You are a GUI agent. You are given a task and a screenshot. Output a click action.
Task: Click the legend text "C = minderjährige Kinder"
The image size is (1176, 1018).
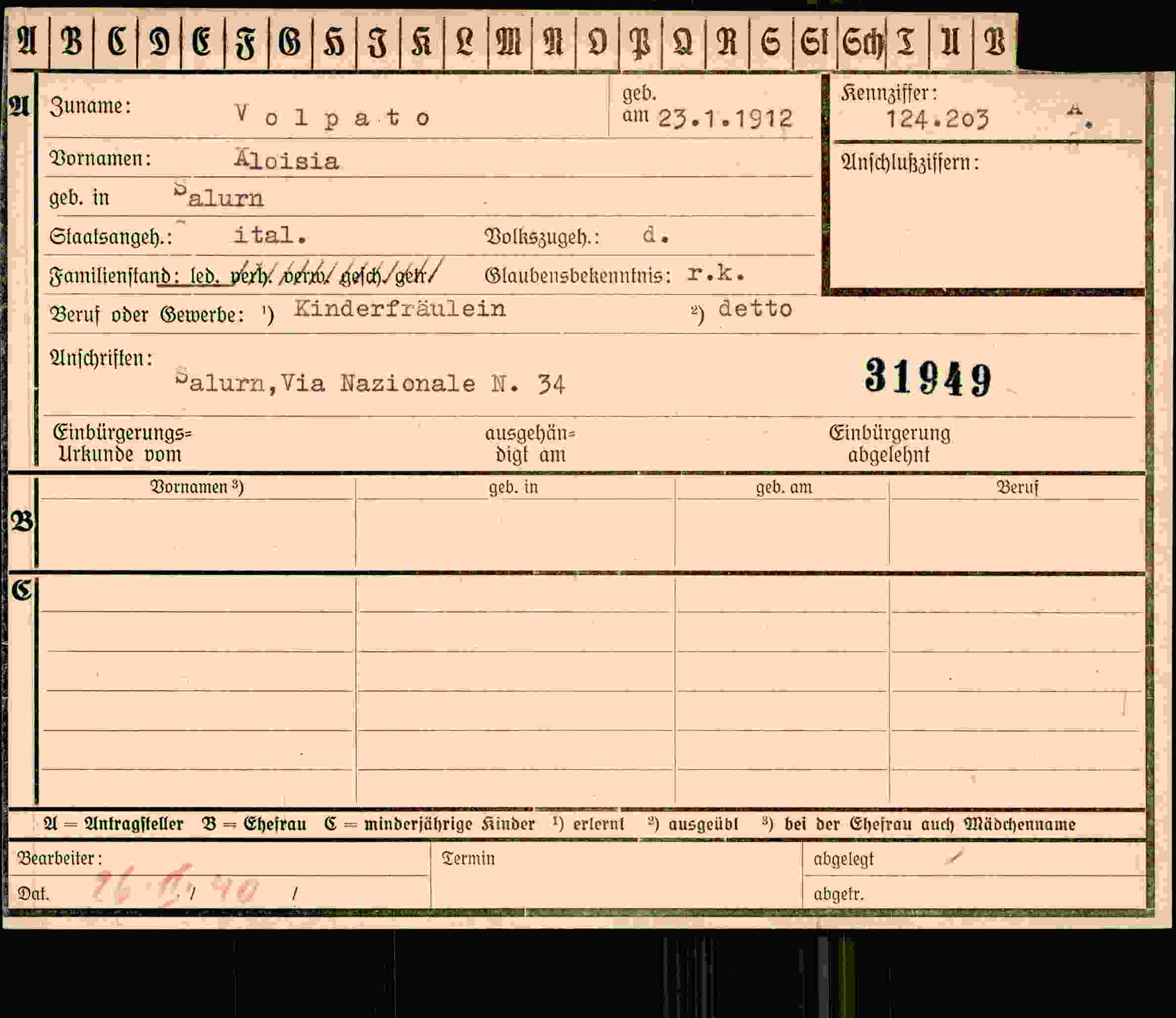pyautogui.click(x=429, y=824)
